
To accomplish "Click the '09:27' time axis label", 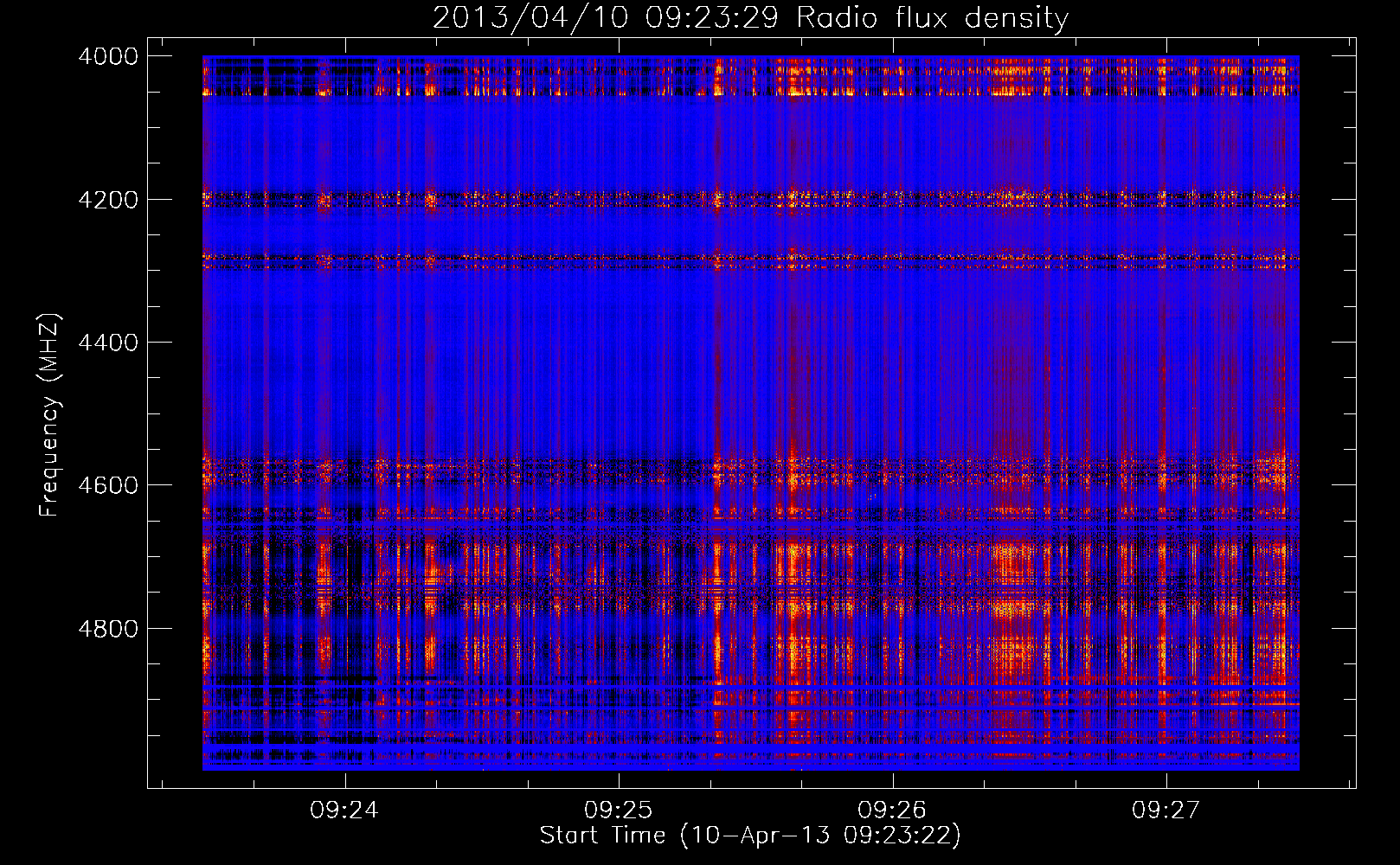I will click(1166, 810).
